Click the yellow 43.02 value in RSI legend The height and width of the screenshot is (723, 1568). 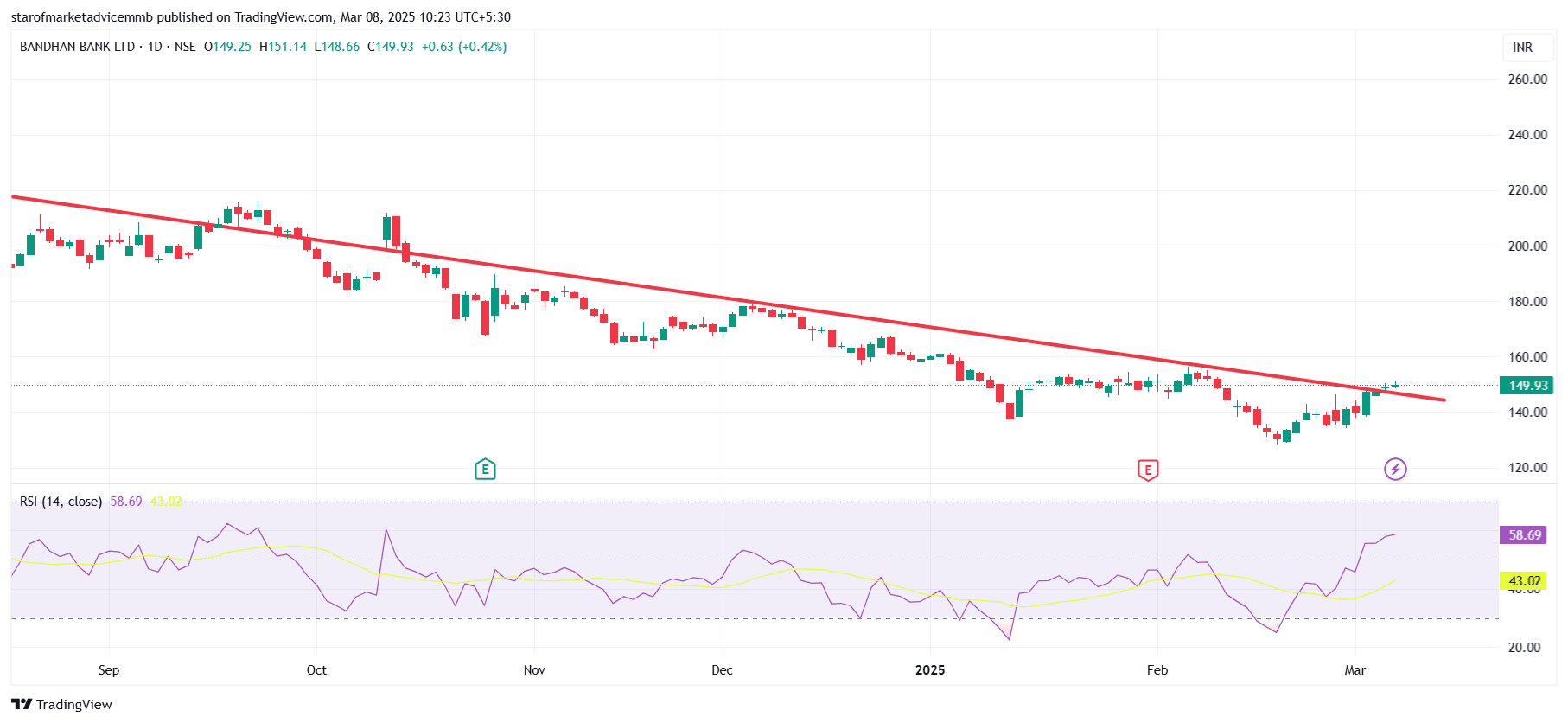(166, 502)
